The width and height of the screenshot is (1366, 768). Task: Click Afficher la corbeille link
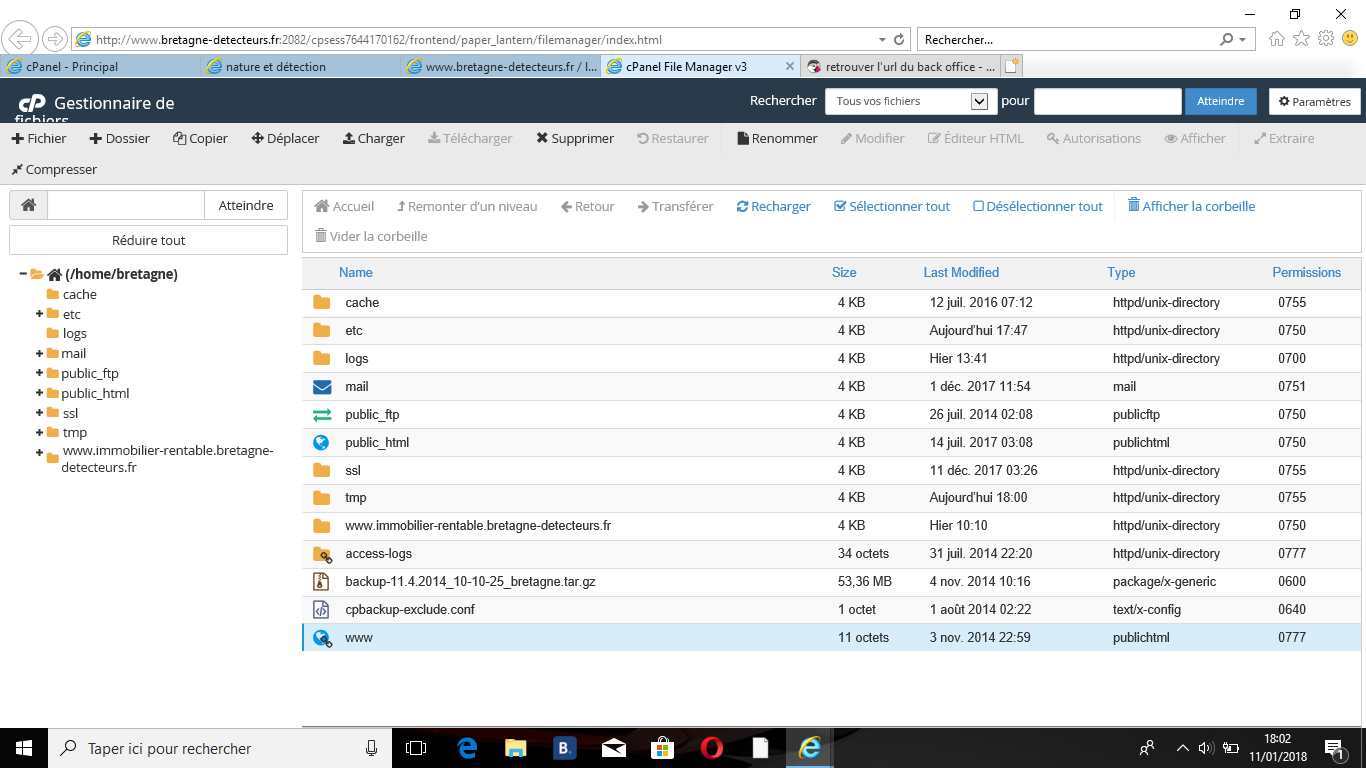1191,206
